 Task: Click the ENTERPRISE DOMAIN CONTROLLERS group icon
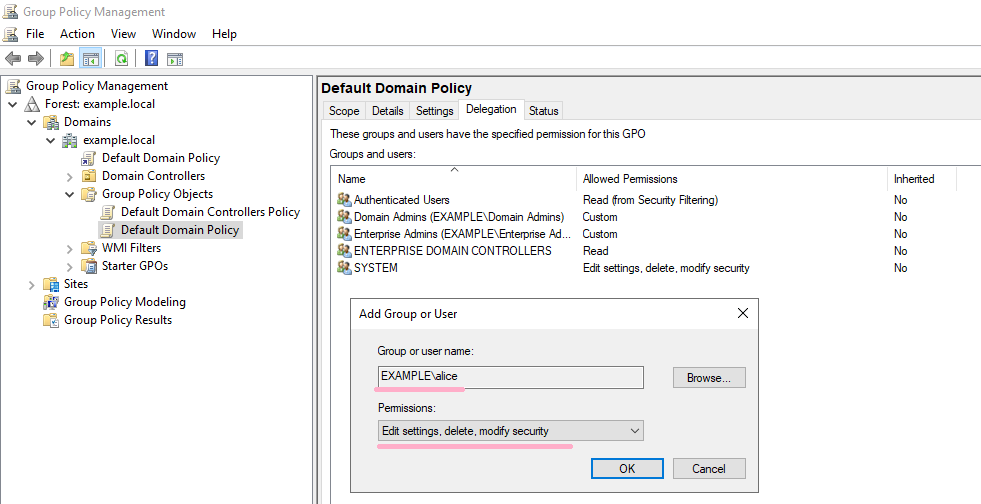coord(344,251)
